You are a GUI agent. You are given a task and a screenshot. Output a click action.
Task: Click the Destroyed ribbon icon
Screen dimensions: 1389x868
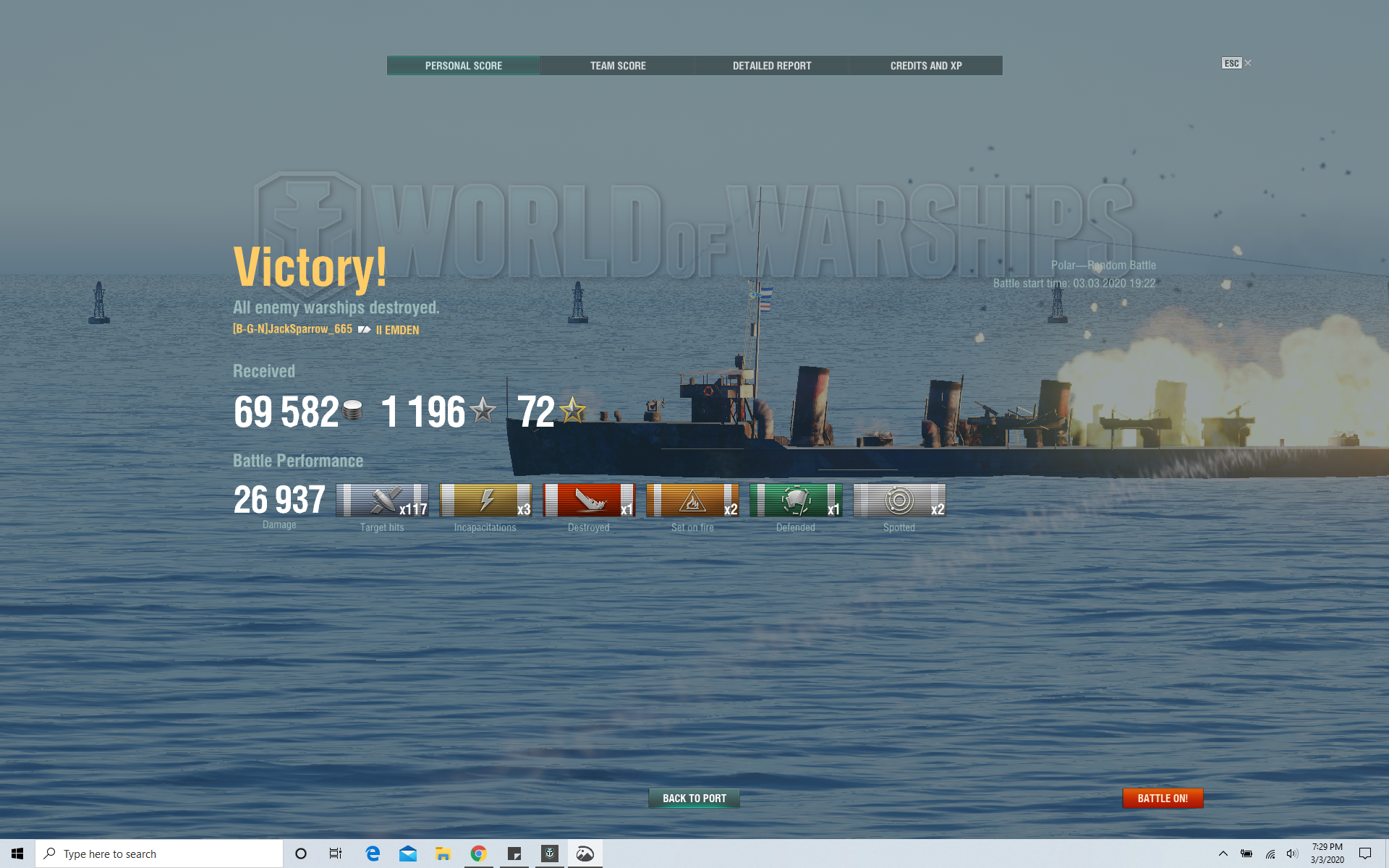[589, 501]
